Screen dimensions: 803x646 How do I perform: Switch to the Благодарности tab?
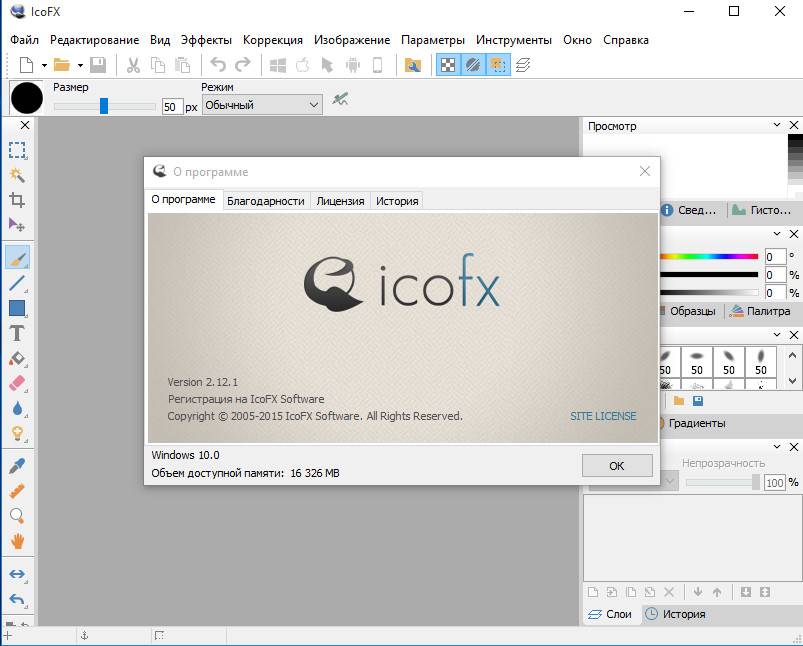click(266, 201)
